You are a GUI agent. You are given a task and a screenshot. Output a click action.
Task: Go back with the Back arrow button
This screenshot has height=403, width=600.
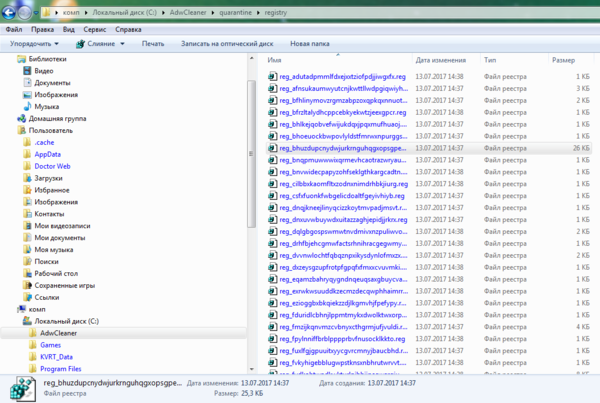pos(8,13)
